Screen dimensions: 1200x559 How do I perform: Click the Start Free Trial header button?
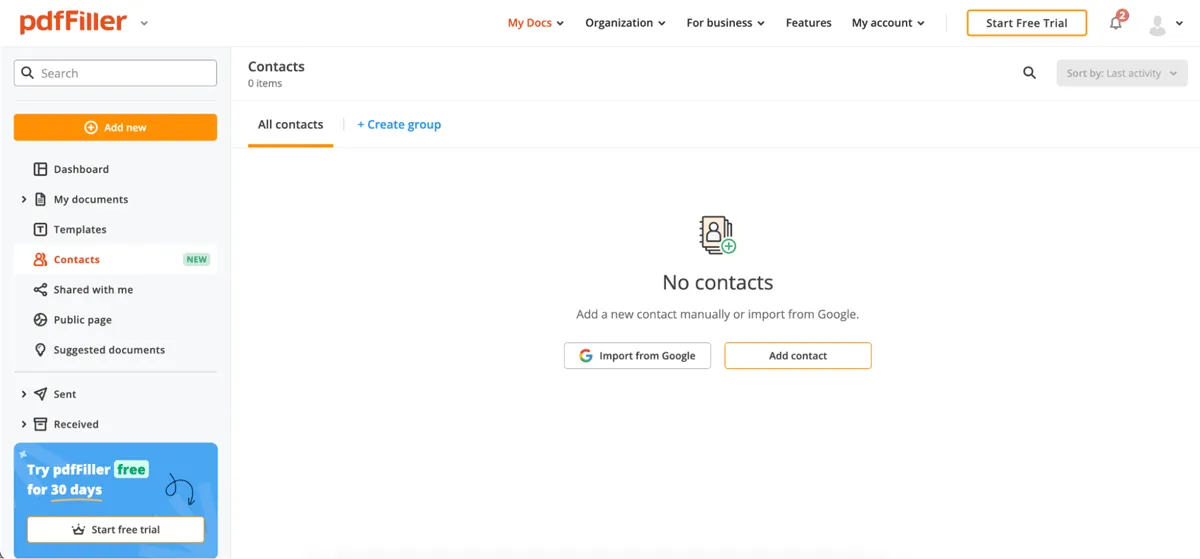pyautogui.click(x=1027, y=23)
